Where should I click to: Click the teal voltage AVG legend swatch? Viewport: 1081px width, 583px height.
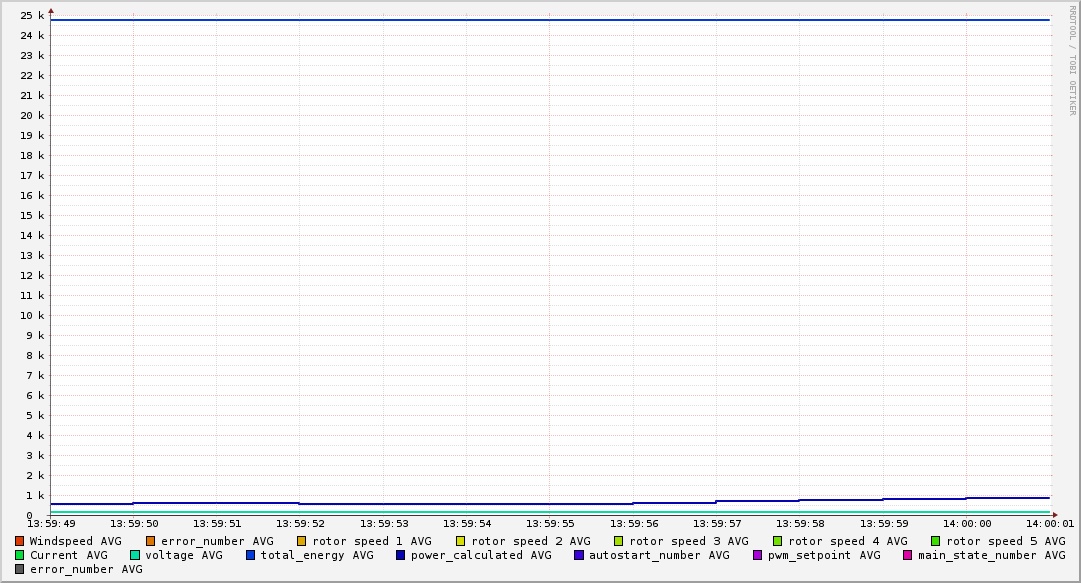click(135, 555)
